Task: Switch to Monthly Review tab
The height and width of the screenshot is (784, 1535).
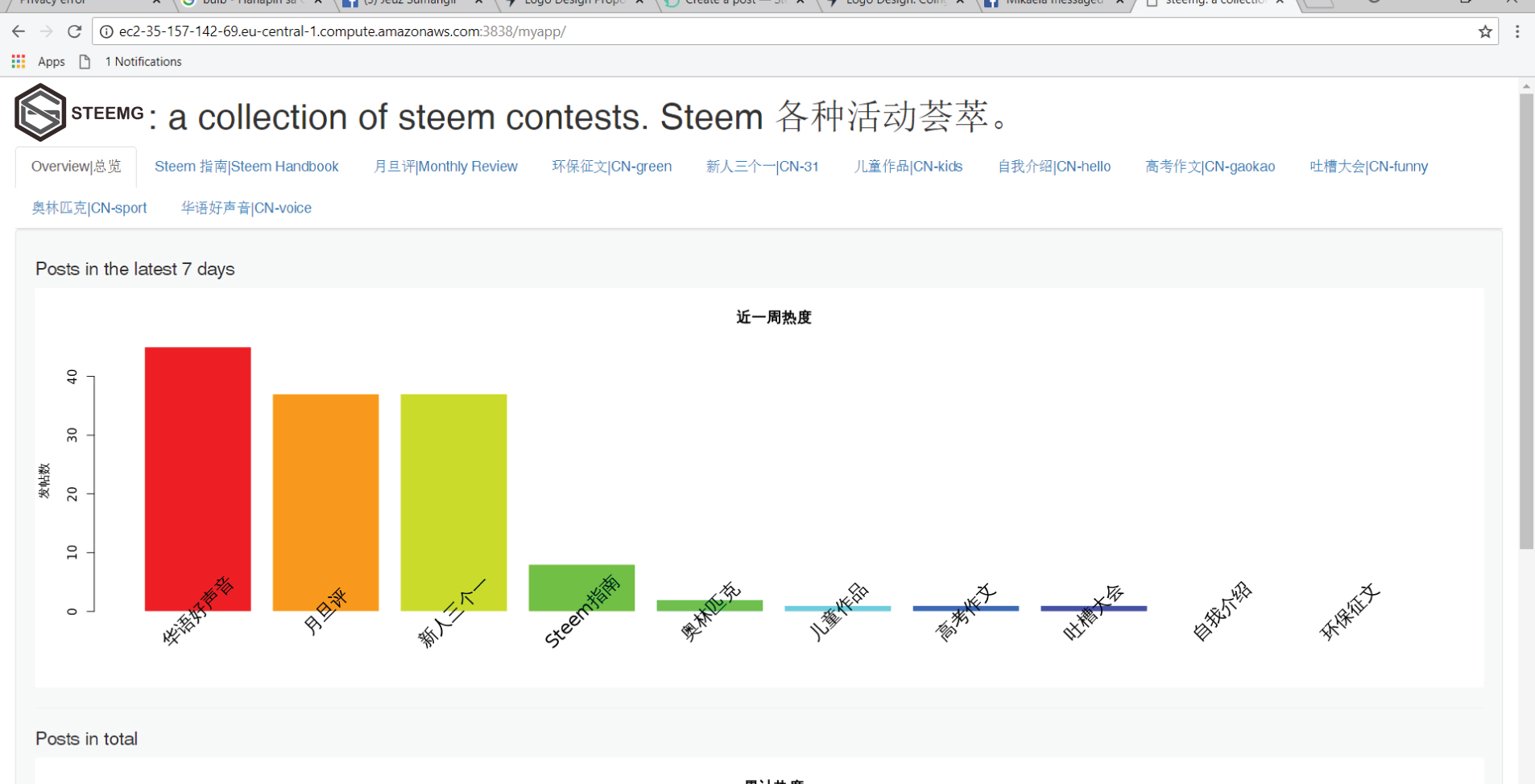Action: (445, 167)
